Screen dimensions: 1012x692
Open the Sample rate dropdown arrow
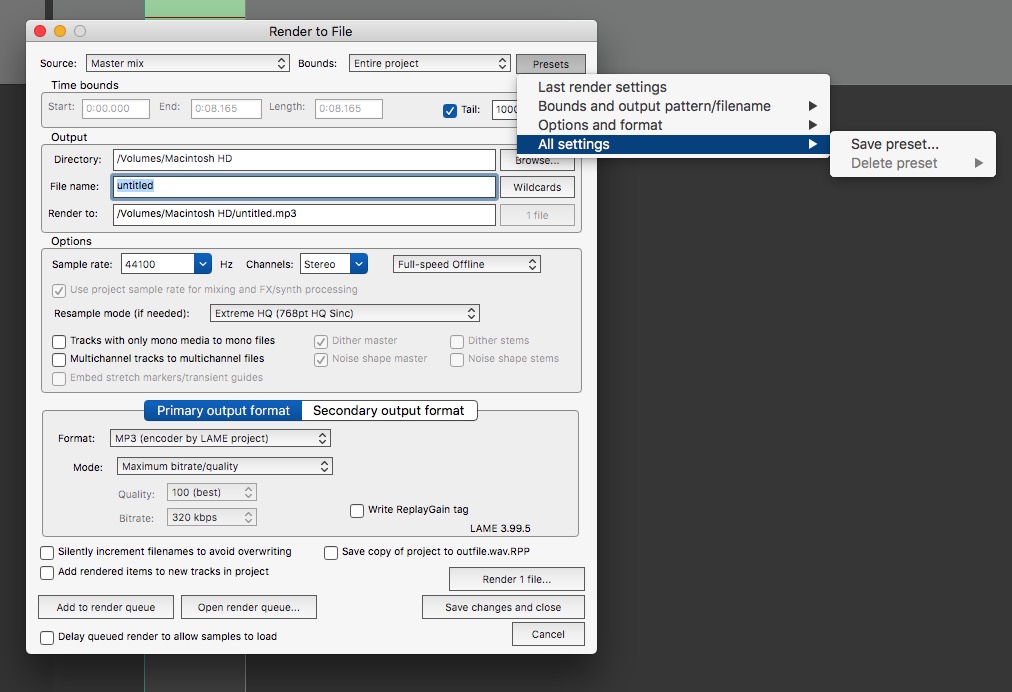(x=203, y=264)
